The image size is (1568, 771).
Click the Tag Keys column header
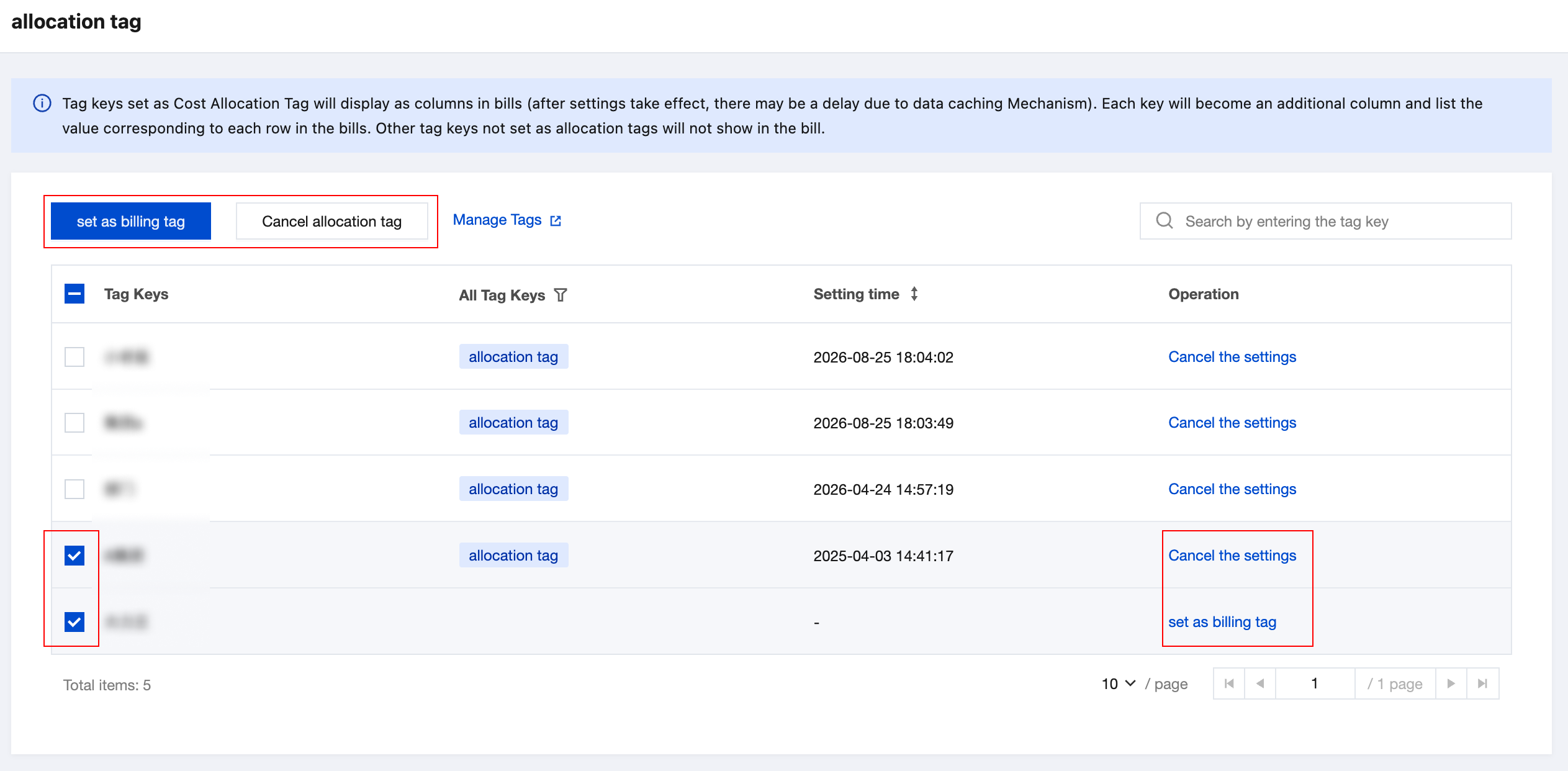136,294
